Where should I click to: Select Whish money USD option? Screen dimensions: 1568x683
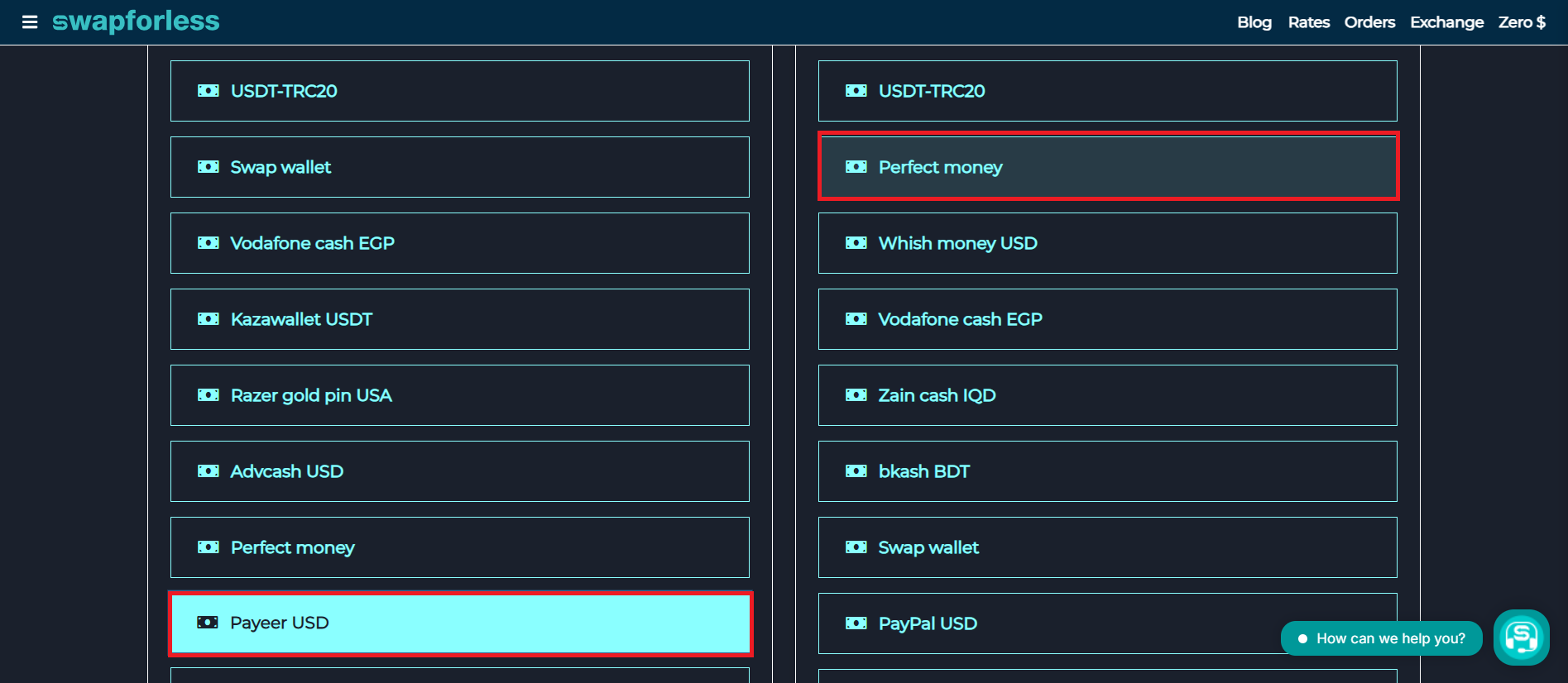coord(1108,243)
